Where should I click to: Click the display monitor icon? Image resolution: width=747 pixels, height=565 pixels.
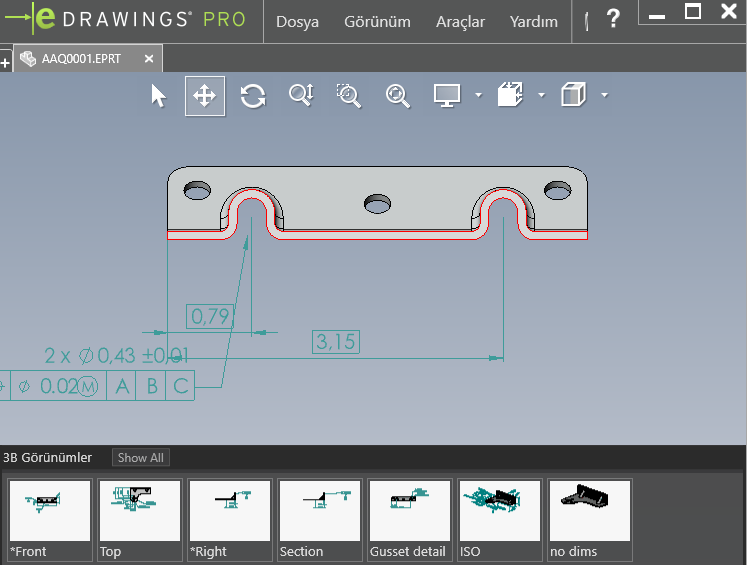pyautogui.click(x=446, y=96)
